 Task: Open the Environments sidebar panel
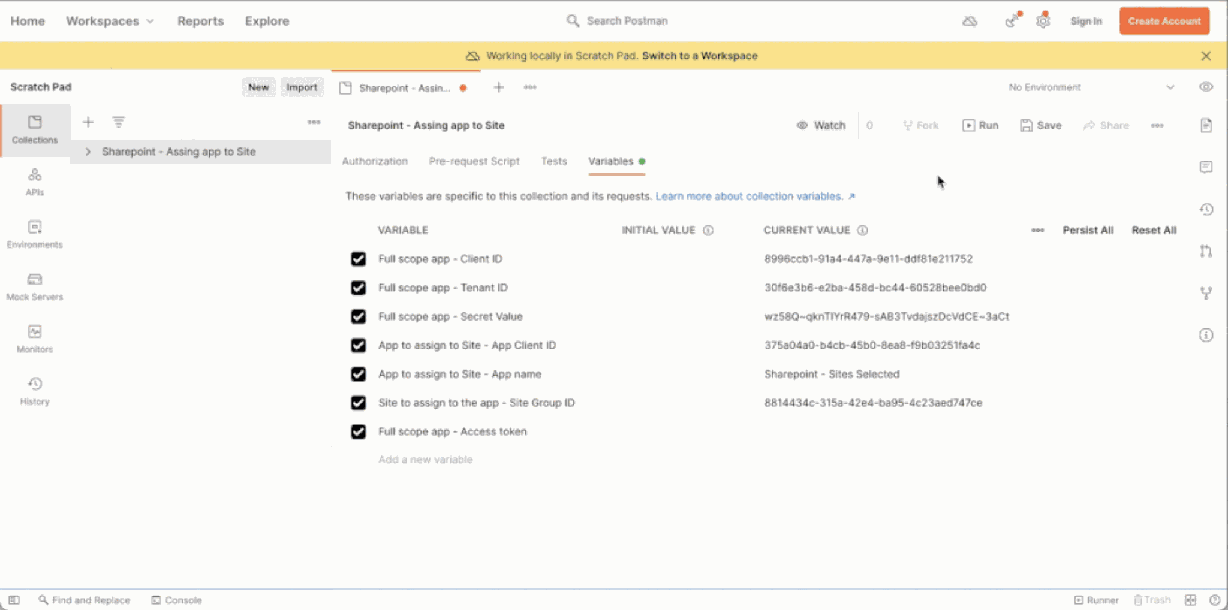pyautogui.click(x=35, y=235)
